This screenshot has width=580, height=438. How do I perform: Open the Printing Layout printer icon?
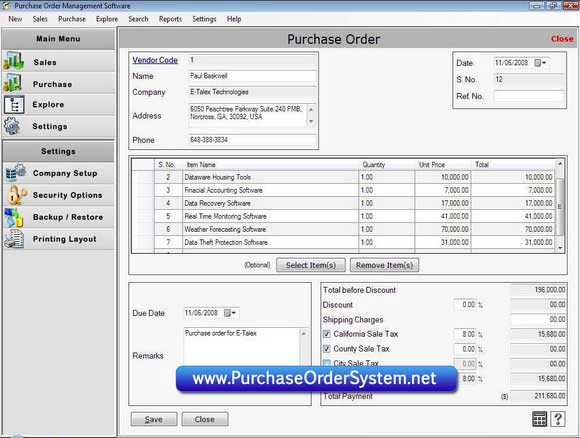click(x=14, y=239)
